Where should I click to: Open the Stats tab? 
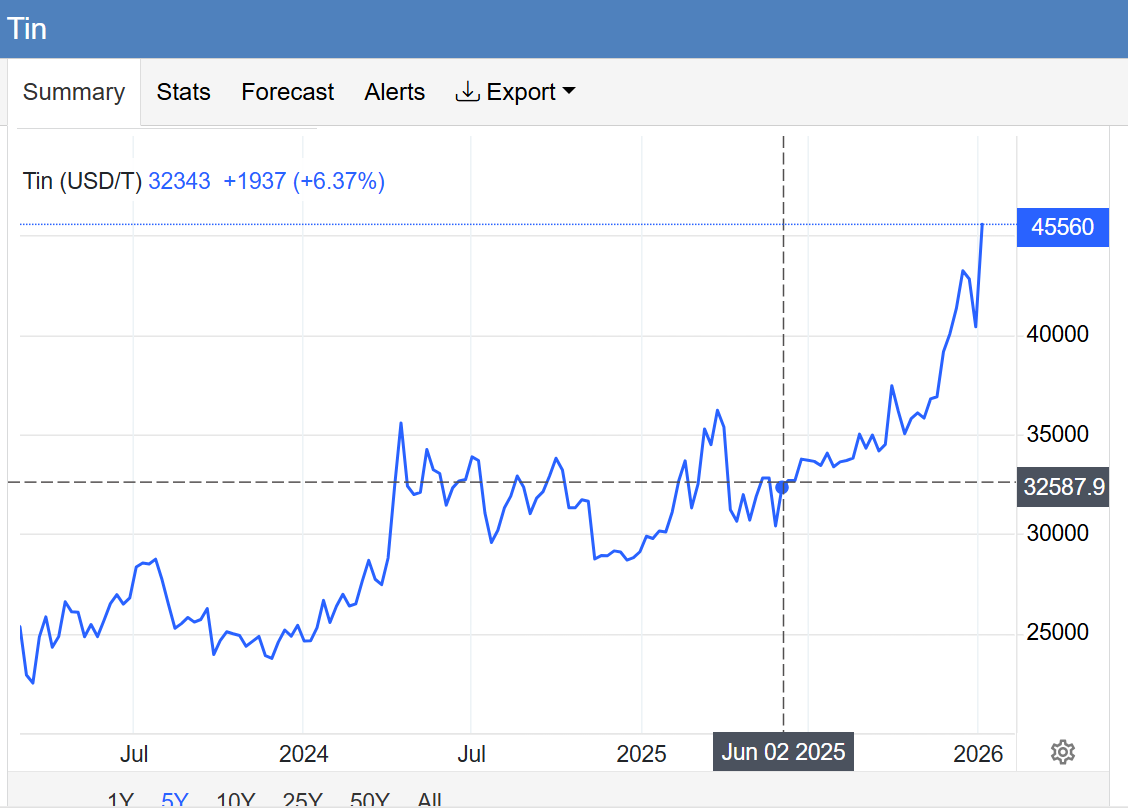[183, 92]
